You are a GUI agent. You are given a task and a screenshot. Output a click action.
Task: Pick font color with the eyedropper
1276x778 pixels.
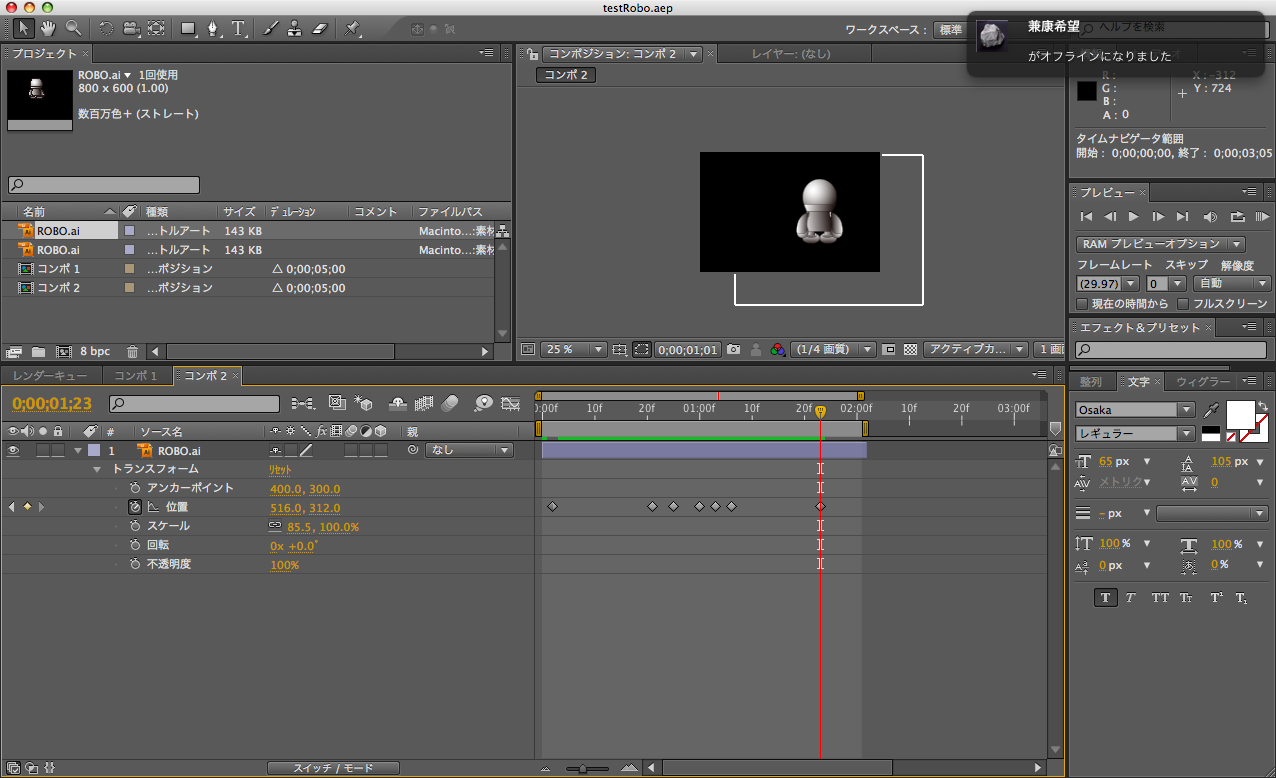[1212, 410]
